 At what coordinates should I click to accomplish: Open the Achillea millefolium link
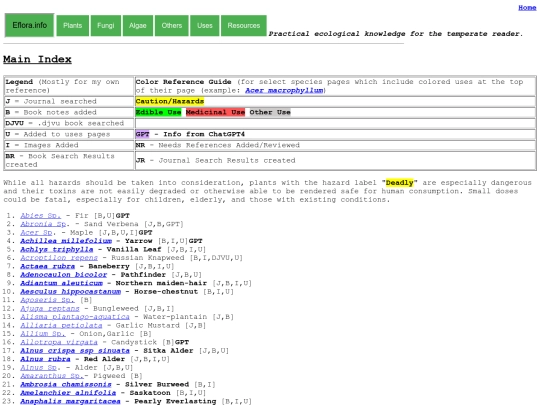(66, 241)
